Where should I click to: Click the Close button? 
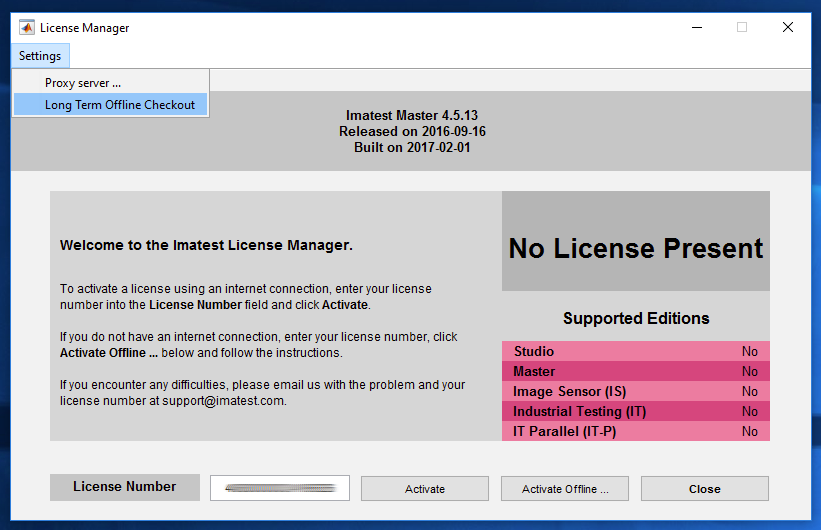(x=705, y=489)
